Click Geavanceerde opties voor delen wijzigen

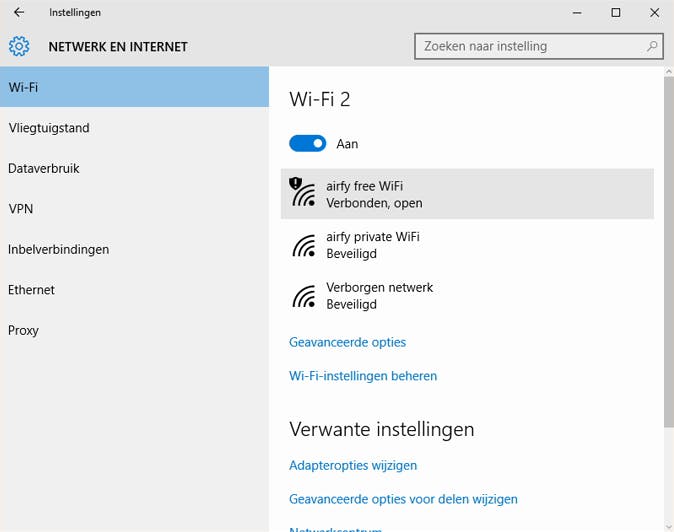(x=403, y=499)
